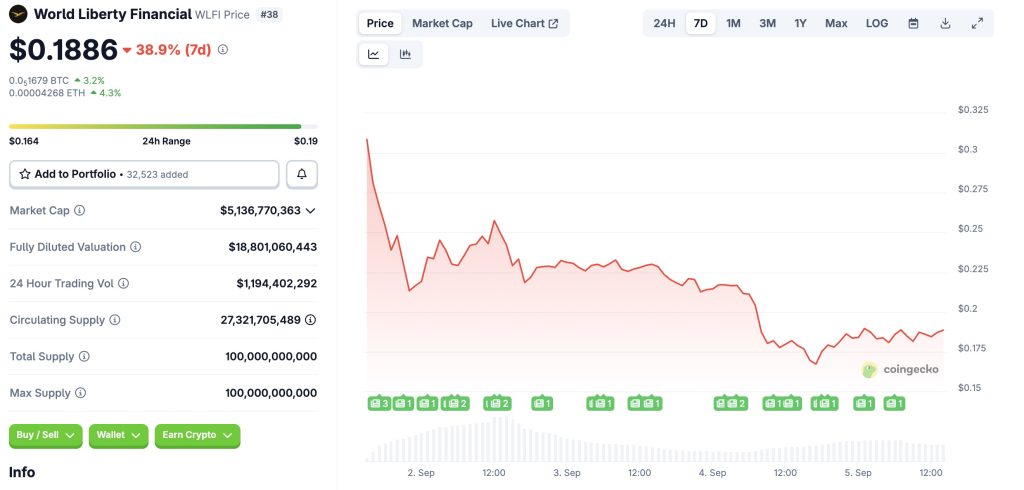Click the line chart view icon

pyautogui.click(x=374, y=54)
